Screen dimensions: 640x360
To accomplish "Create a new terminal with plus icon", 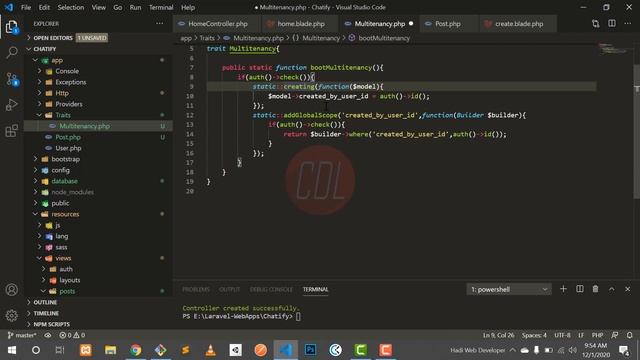I will tap(563, 289).
